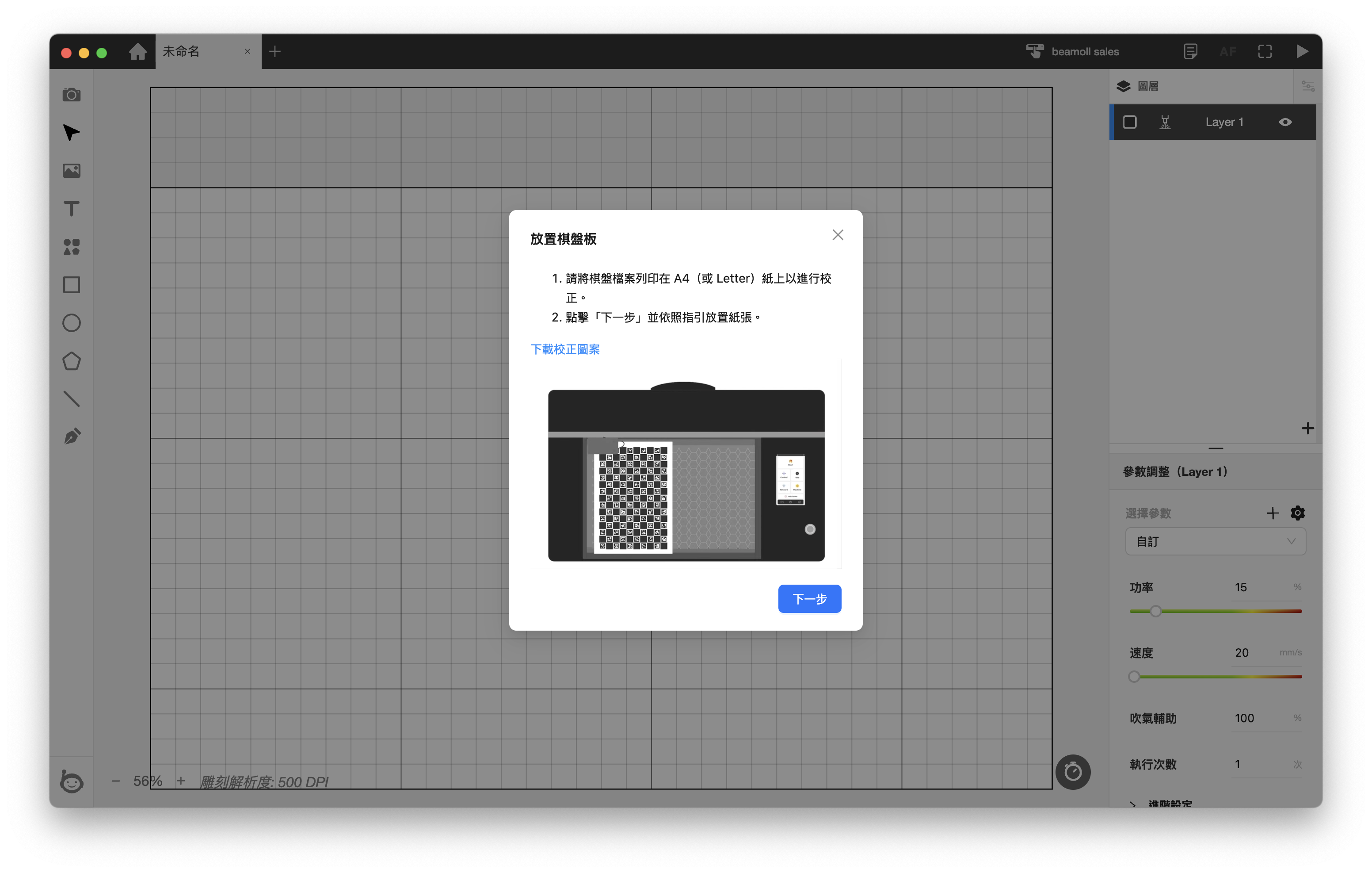Zoom out with minus button
This screenshot has height=873, width=1372.
(x=116, y=781)
